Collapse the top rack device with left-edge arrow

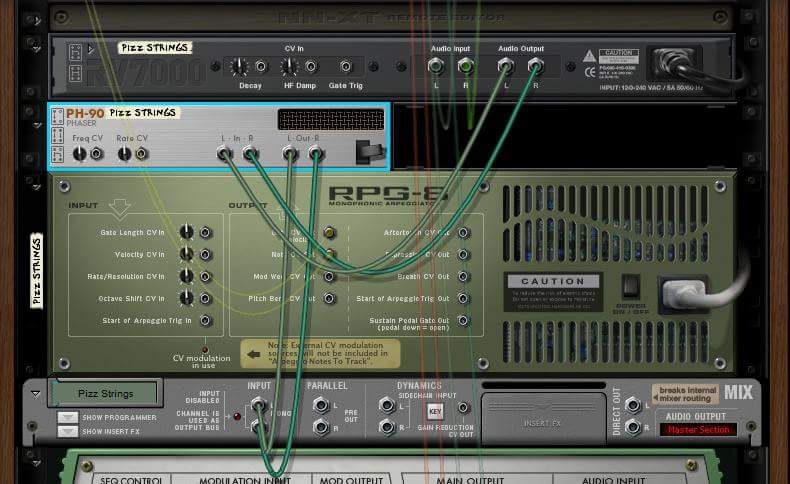coord(37,21)
